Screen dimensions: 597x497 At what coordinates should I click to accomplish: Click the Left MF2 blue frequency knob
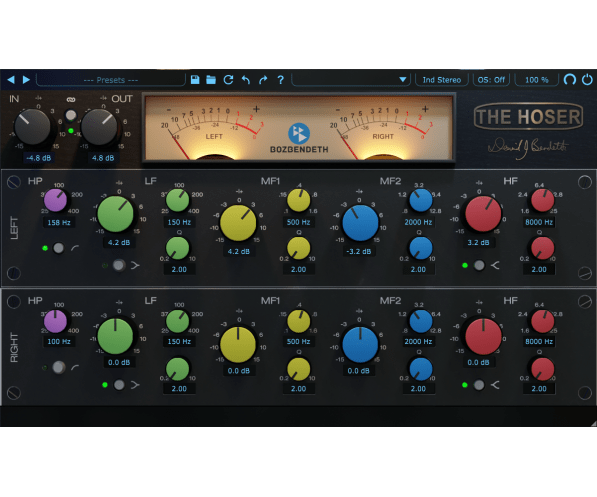coord(421,200)
